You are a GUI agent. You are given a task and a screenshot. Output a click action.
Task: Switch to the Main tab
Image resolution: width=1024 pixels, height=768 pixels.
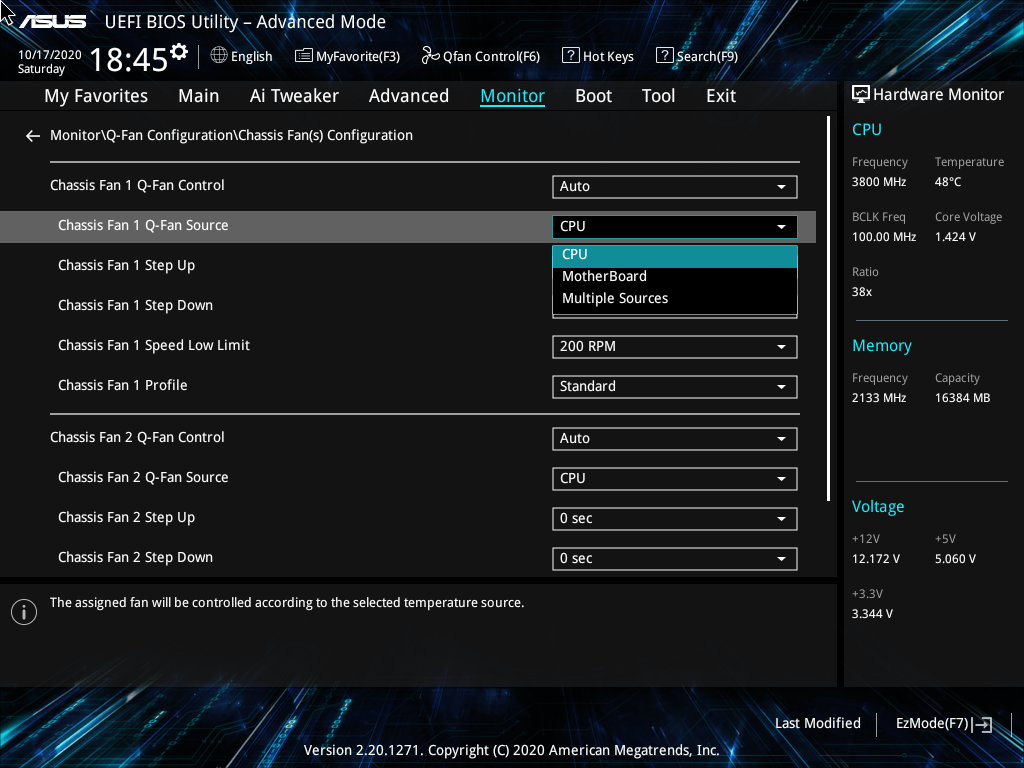coord(199,96)
